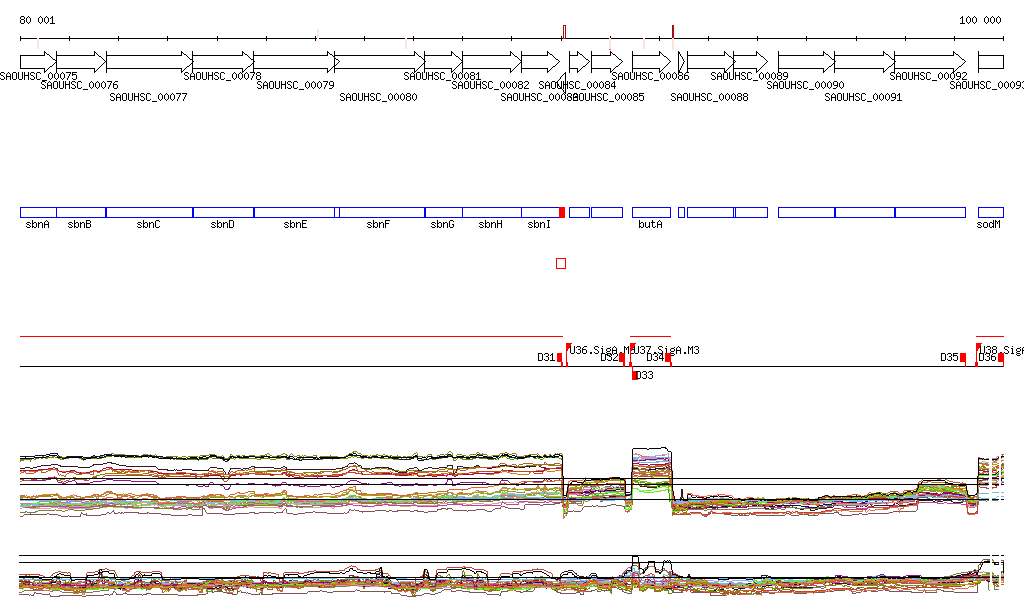The image size is (1024, 611).
Task: Click the D35 marker
Action: pyautogui.click(x=963, y=358)
